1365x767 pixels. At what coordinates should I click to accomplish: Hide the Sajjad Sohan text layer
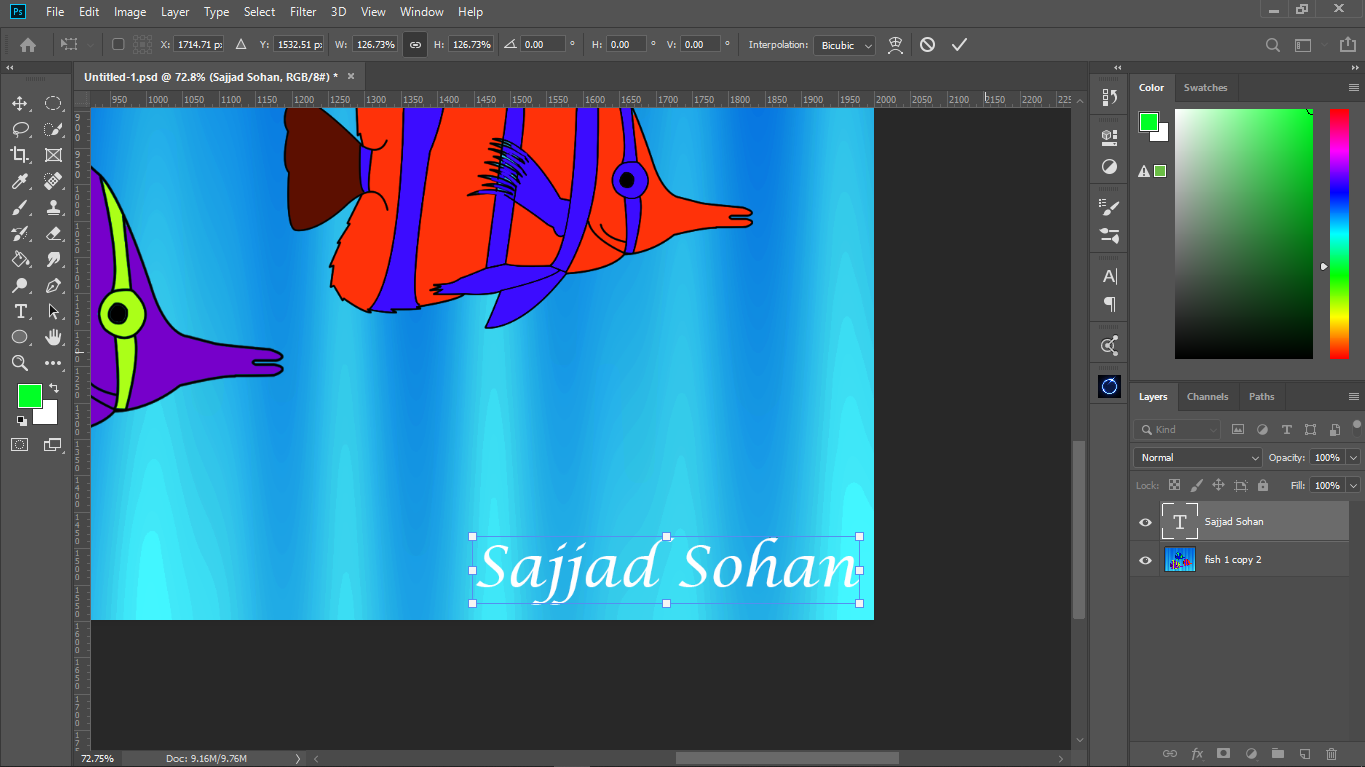coord(1146,522)
